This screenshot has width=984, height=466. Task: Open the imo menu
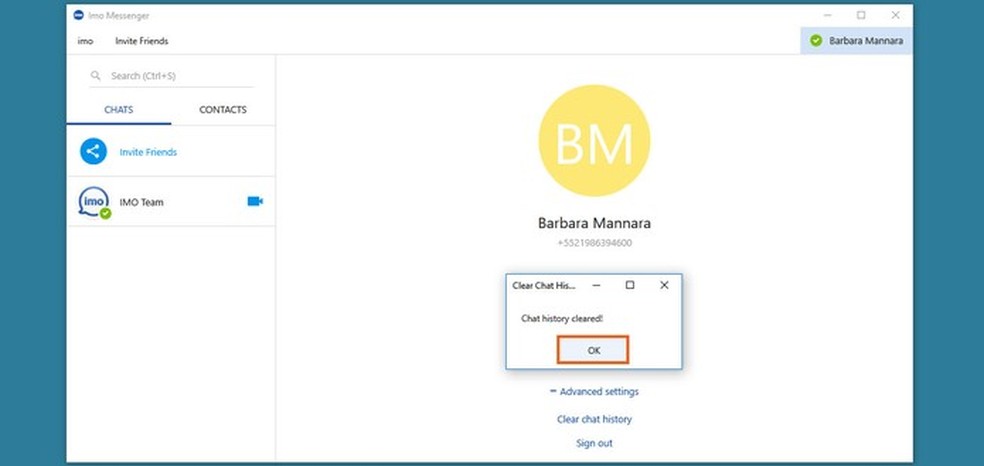[85, 41]
